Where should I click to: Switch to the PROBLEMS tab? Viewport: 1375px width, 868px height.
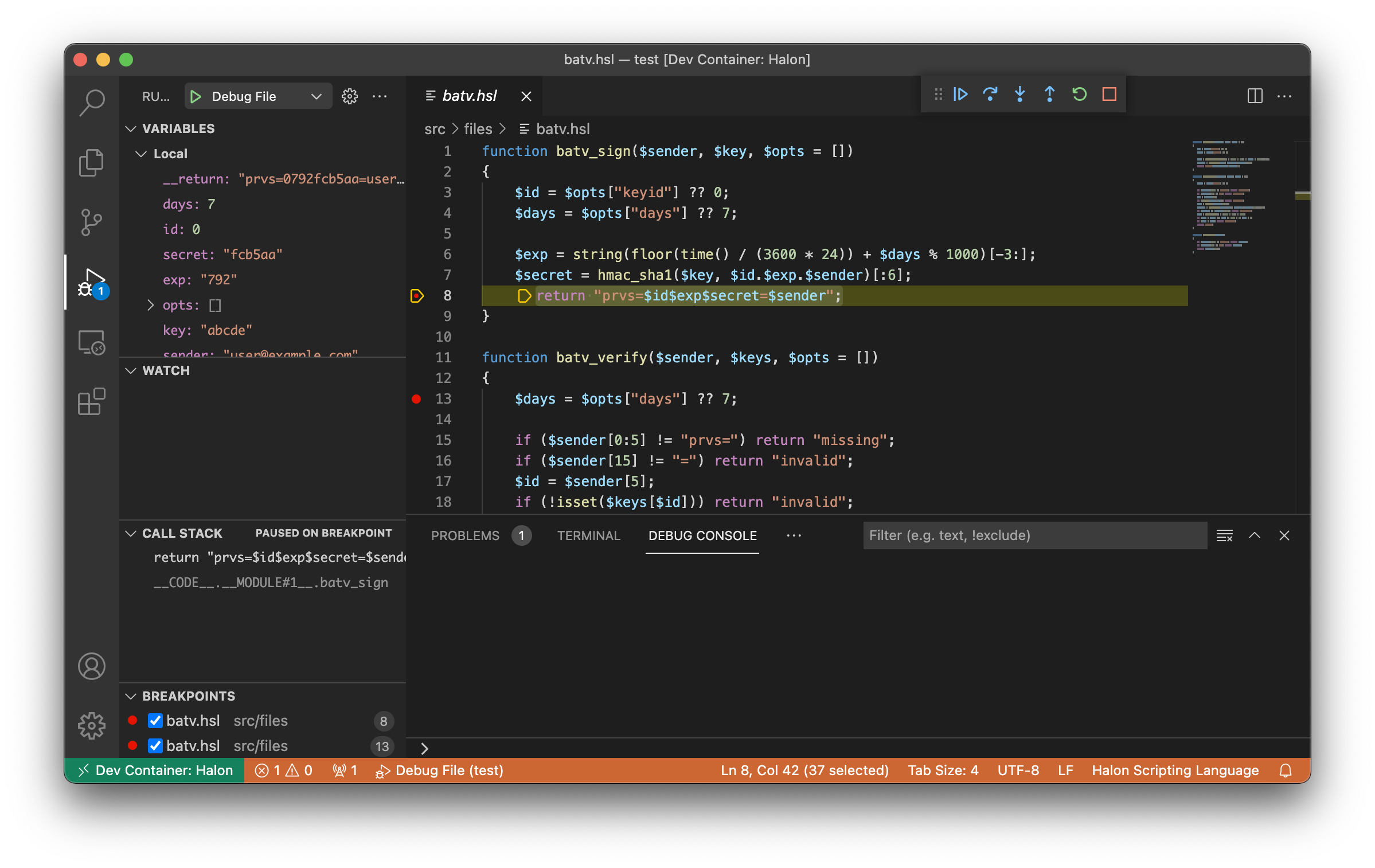(465, 535)
